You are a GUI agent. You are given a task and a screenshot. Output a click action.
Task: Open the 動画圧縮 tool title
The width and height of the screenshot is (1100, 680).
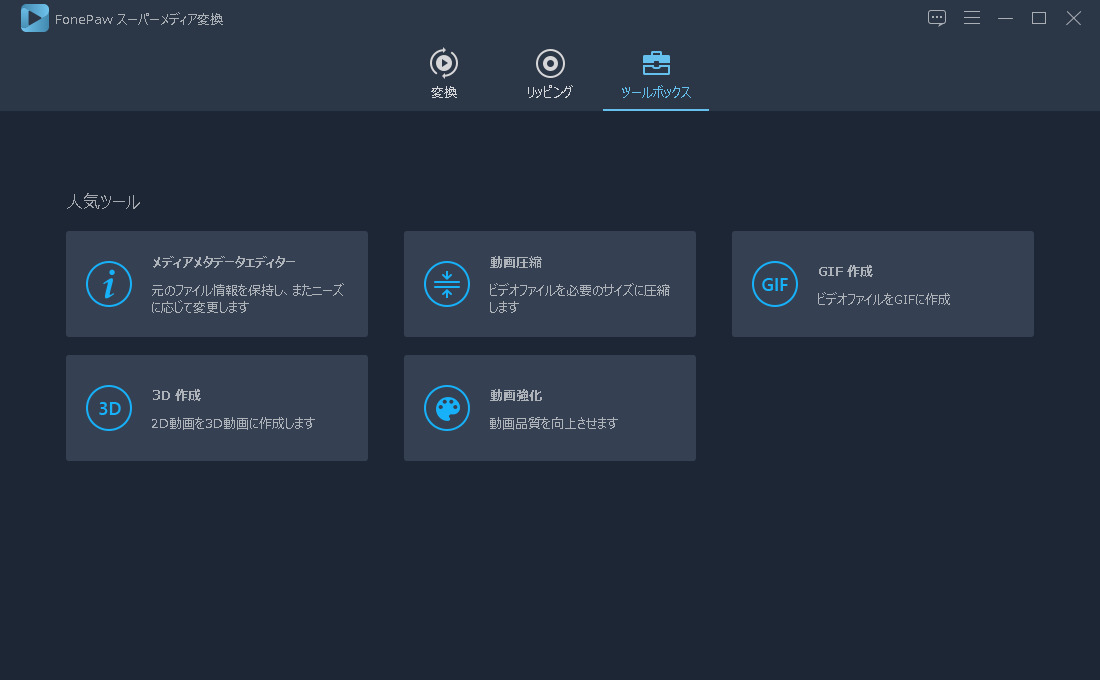click(516, 262)
